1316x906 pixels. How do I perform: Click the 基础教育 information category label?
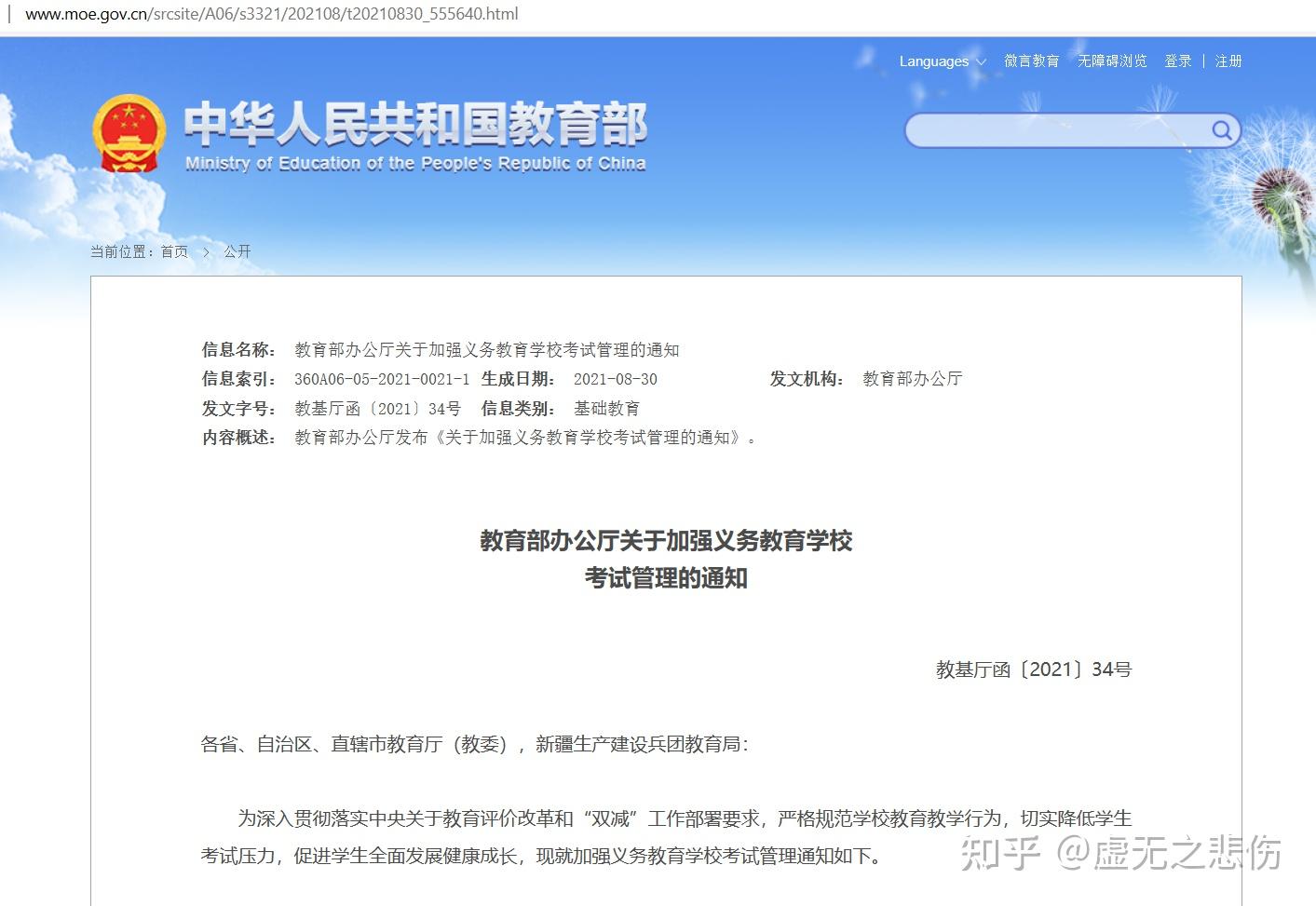coord(607,408)
